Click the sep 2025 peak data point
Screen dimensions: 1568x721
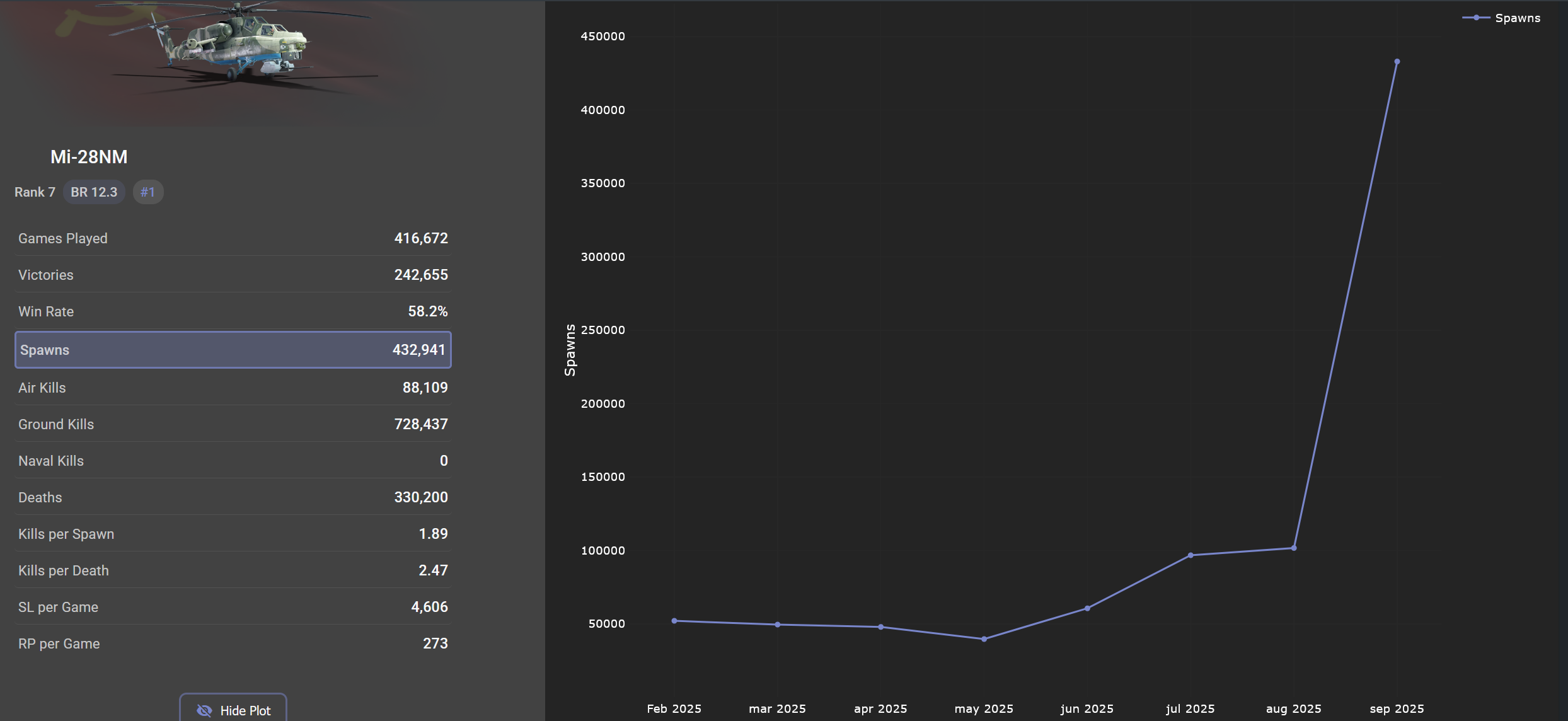click(x=1397, y=62)
